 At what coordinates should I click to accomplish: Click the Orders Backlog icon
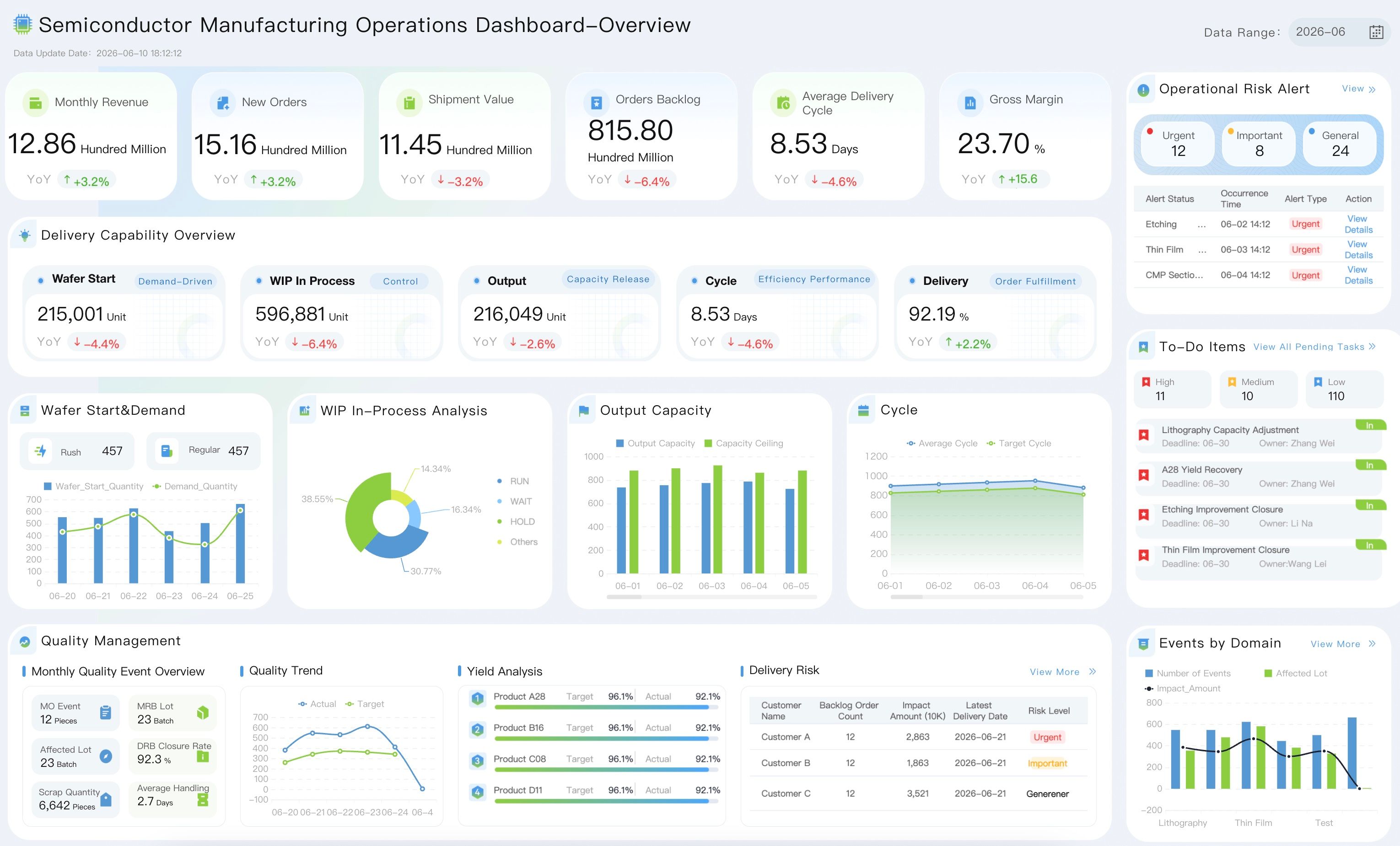tap(596, 103)
